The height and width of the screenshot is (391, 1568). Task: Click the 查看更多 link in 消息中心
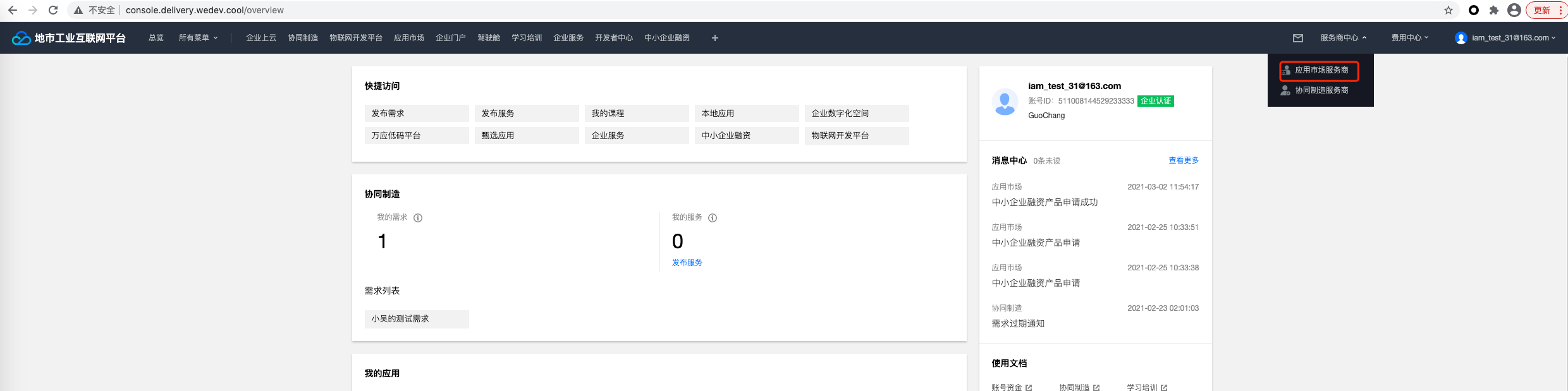[x=1184, y=160]
